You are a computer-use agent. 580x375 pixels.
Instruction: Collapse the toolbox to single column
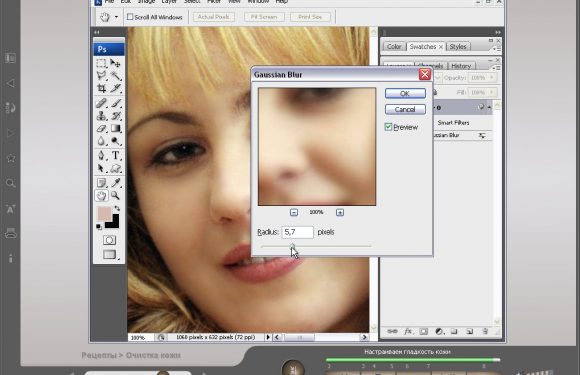coord(97,33)
